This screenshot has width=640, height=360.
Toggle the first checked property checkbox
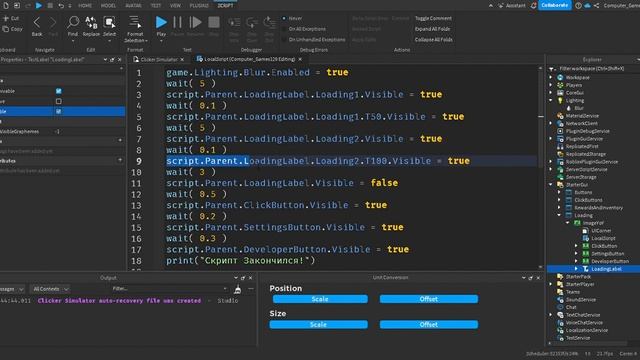tap(59, 91)
